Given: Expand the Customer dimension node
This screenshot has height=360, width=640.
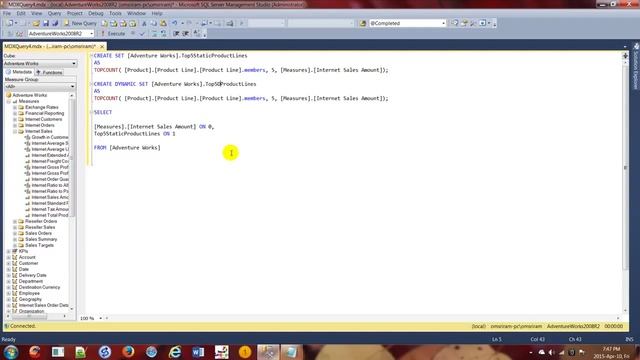Looking at the screenshot, I should (9, 263).
